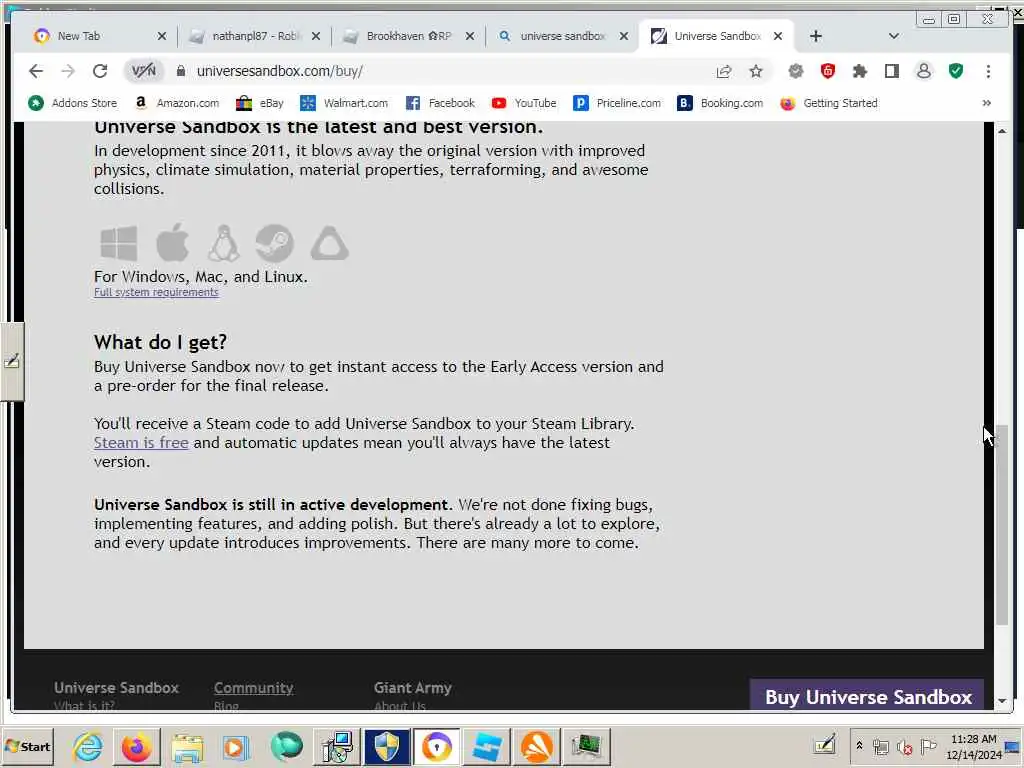Click the Steam platform icon

click(x=274, y=244)
